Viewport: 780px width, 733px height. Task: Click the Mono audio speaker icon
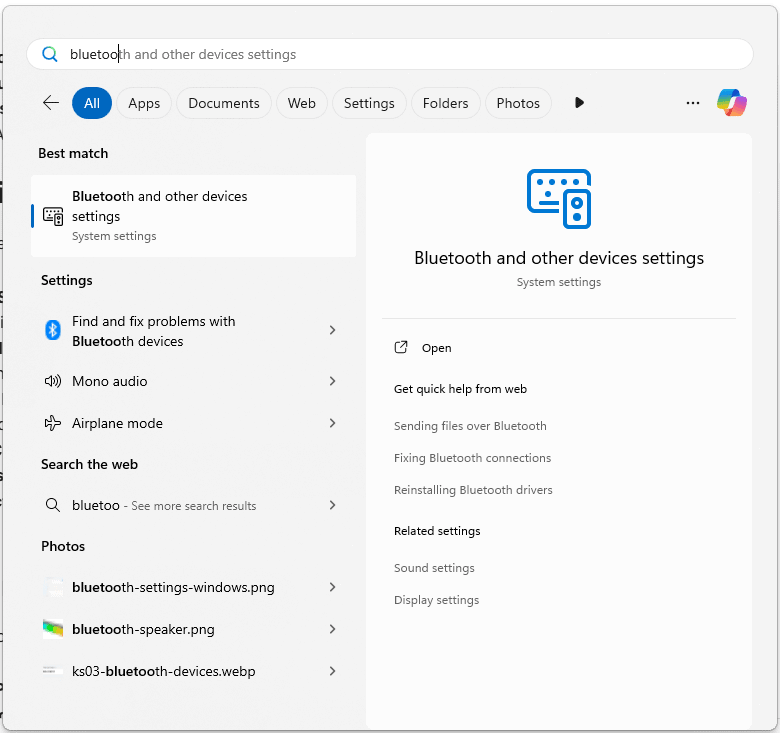coord(53,381)
